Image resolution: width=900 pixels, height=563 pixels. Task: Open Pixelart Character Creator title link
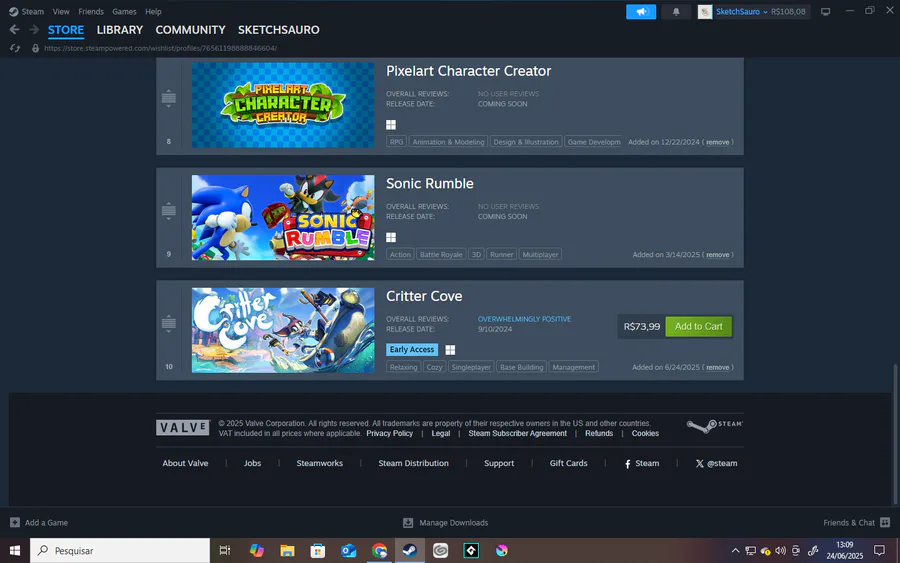(x=468, y=71)
